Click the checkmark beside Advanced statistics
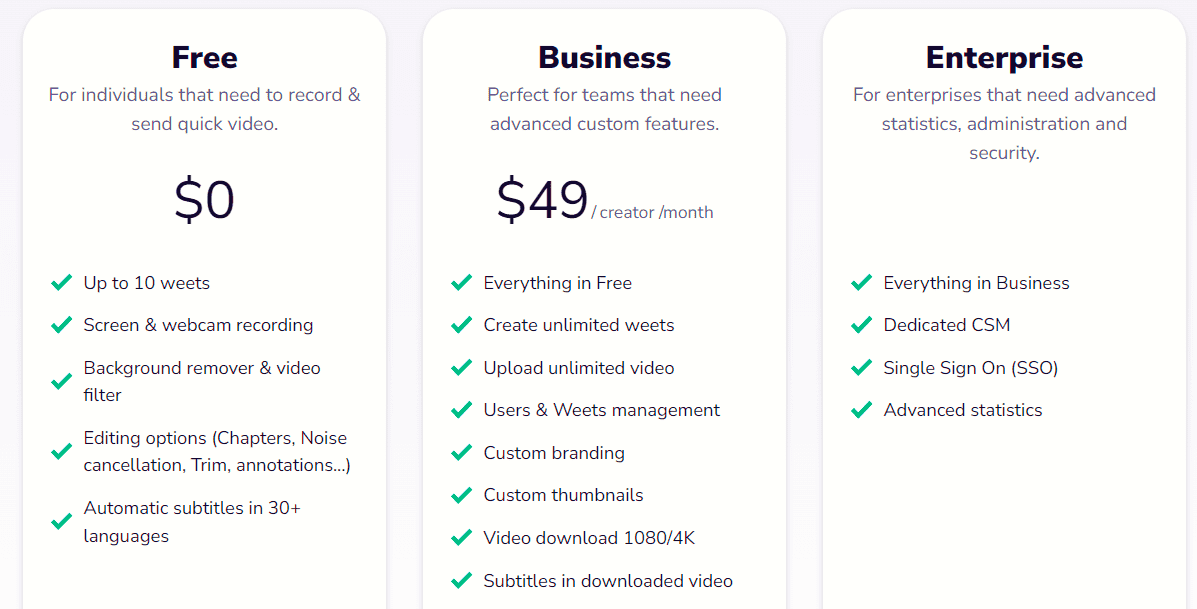 pos(862,410)
